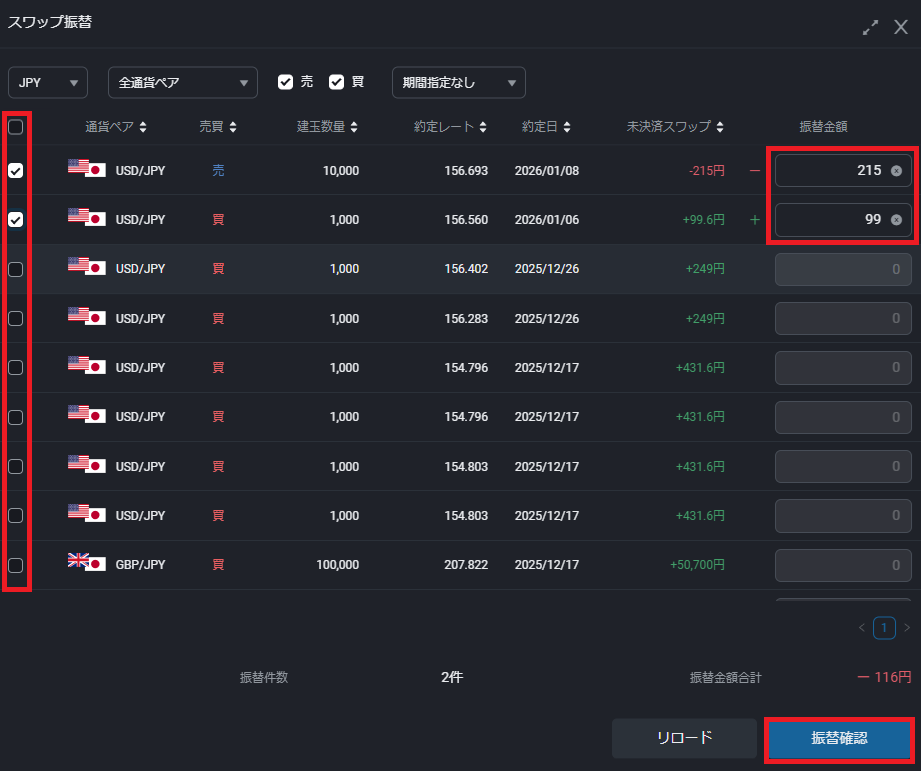Toggle the select-all checkbox in header
The height and width of the screenshot is (771, 921).
pyautogui.click(x=16, y=127)
